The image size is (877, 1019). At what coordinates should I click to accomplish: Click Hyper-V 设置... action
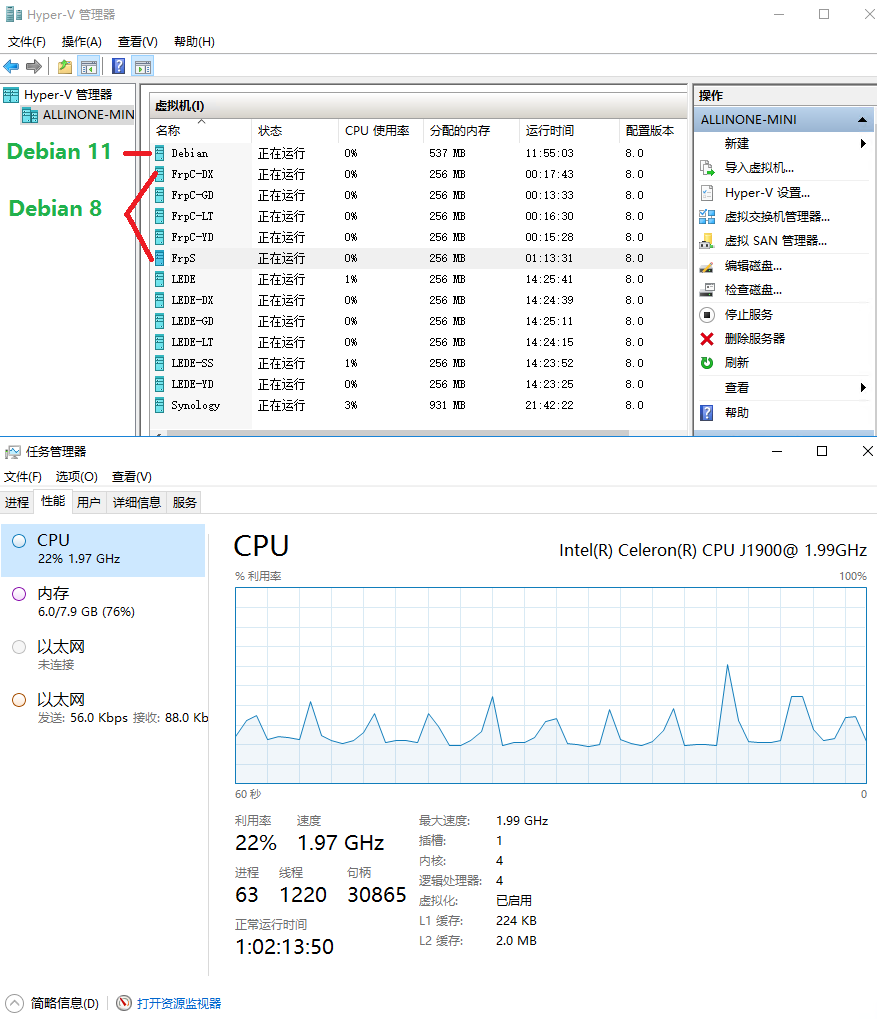[x=767, y=193]
